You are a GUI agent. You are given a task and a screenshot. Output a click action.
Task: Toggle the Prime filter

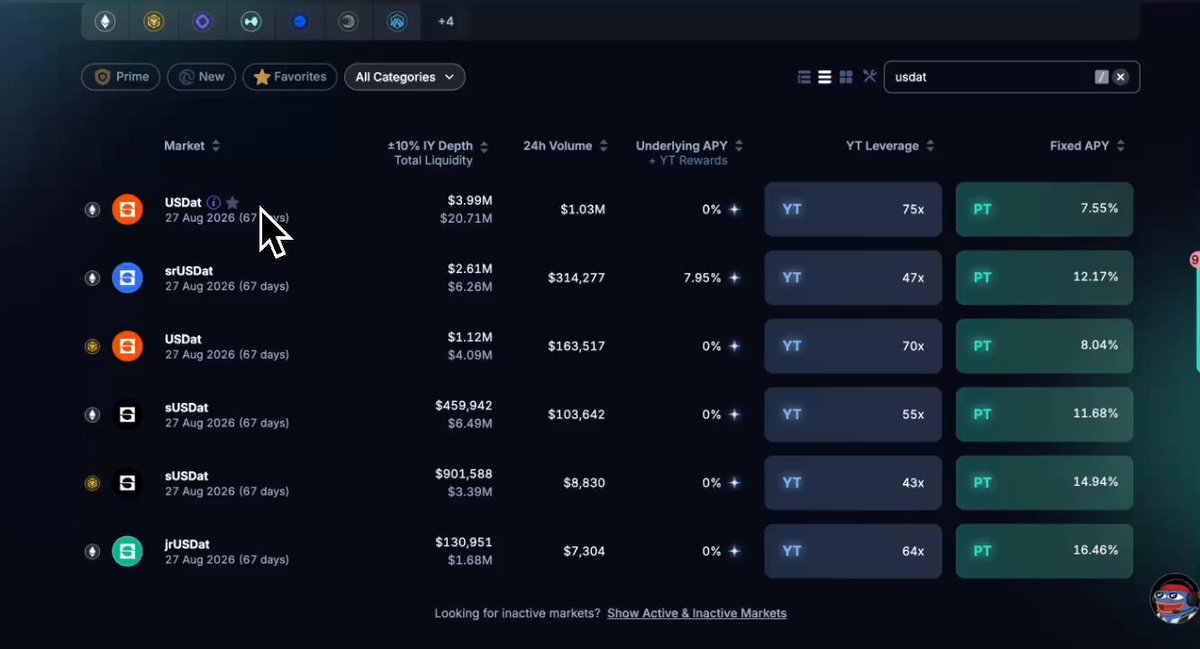click(x=121, y=77)
